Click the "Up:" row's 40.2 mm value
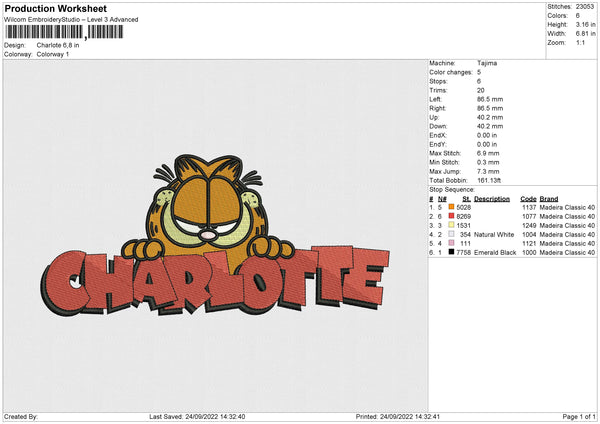Viewport: 600px width, 424px height. 490,117
